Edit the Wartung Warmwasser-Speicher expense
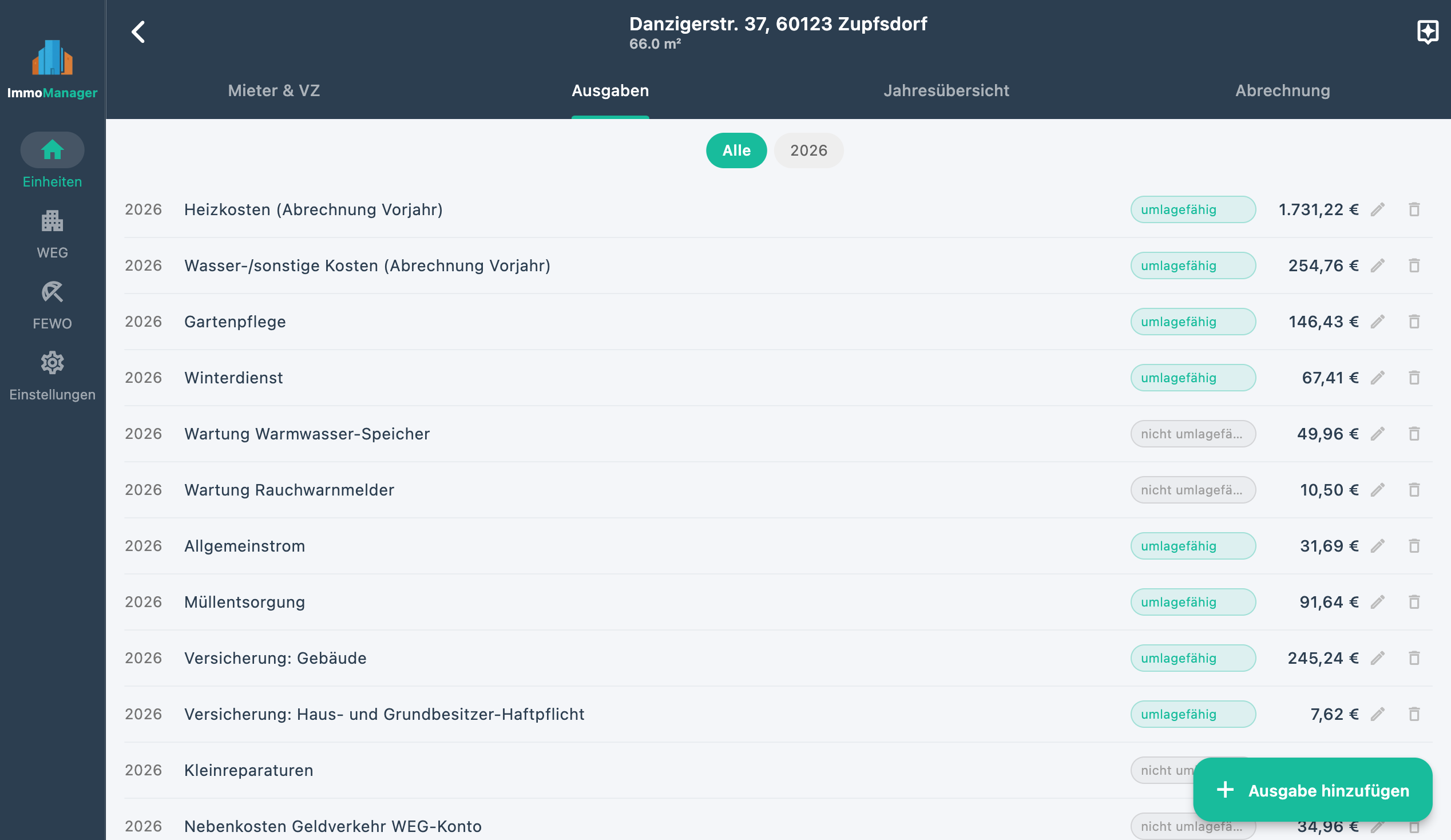 click(x=1377, y=434)
